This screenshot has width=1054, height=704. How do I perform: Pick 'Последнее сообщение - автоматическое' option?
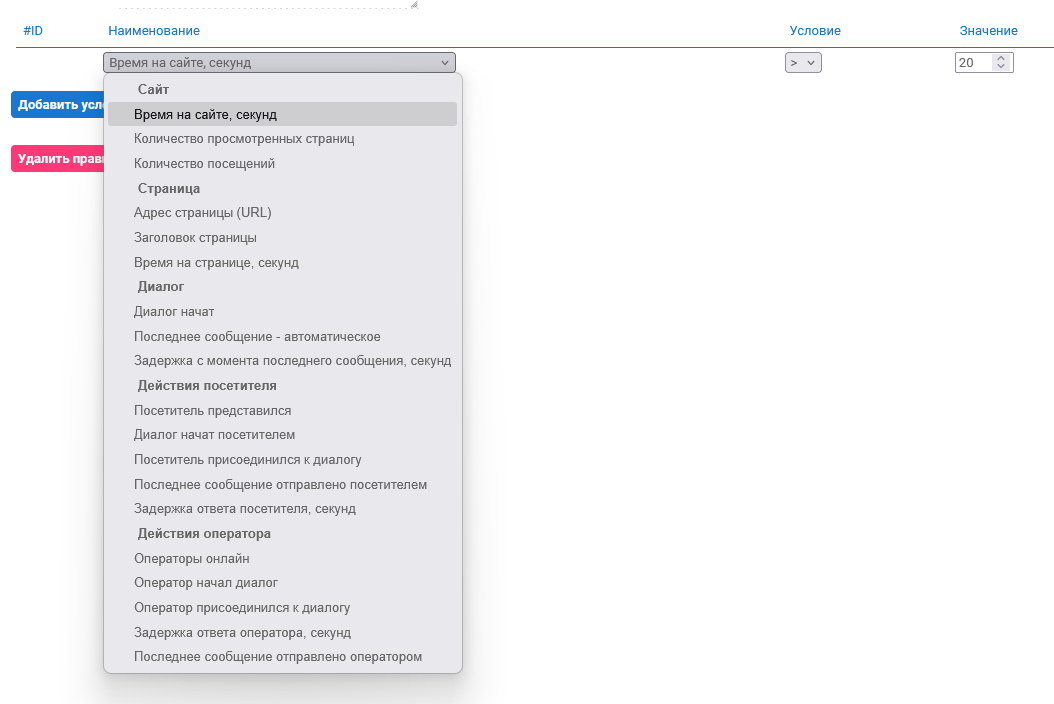(x=257, y=337)
